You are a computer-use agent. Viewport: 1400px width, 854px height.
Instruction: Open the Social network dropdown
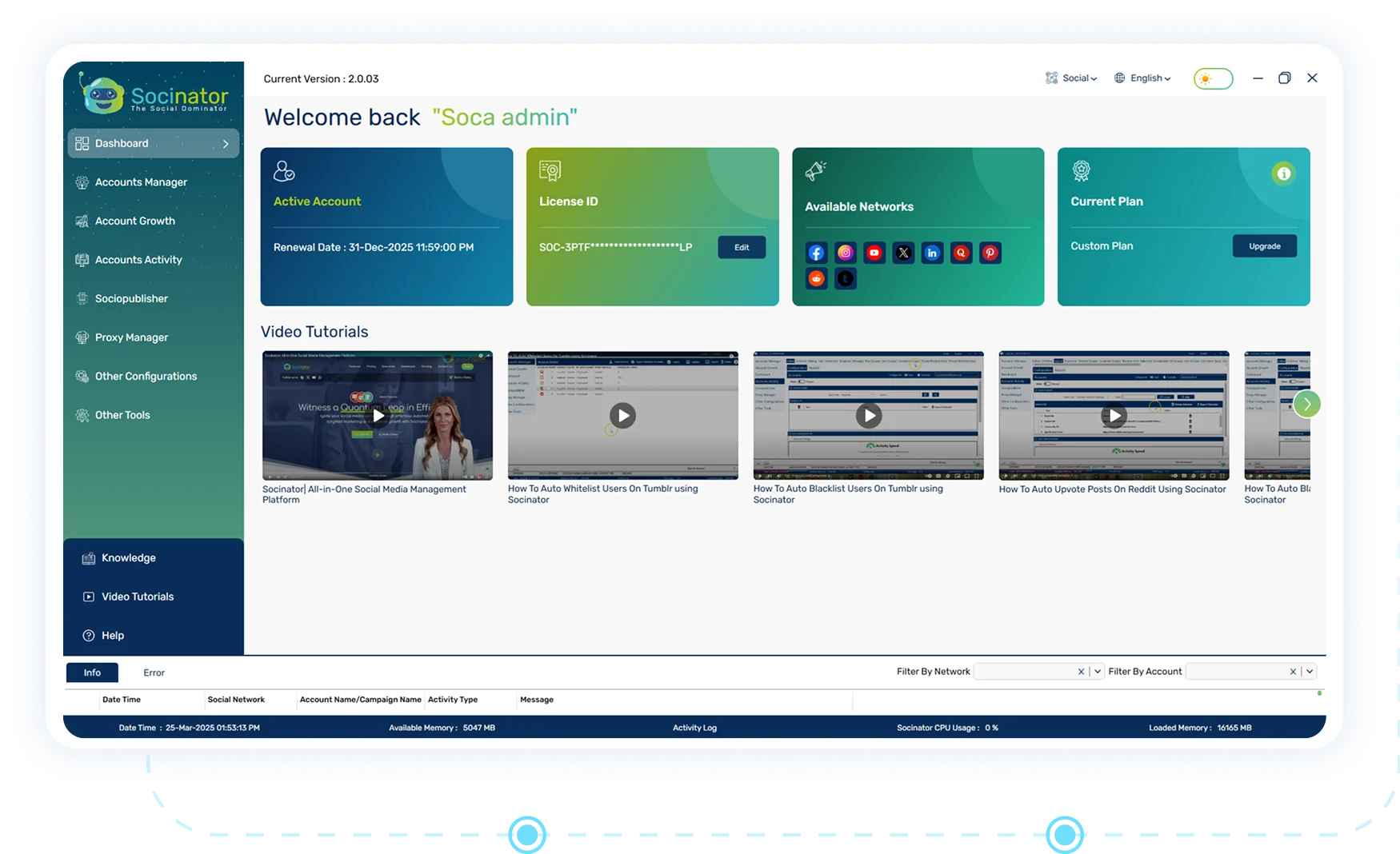pyautogui.click(x=1071, y=78)
